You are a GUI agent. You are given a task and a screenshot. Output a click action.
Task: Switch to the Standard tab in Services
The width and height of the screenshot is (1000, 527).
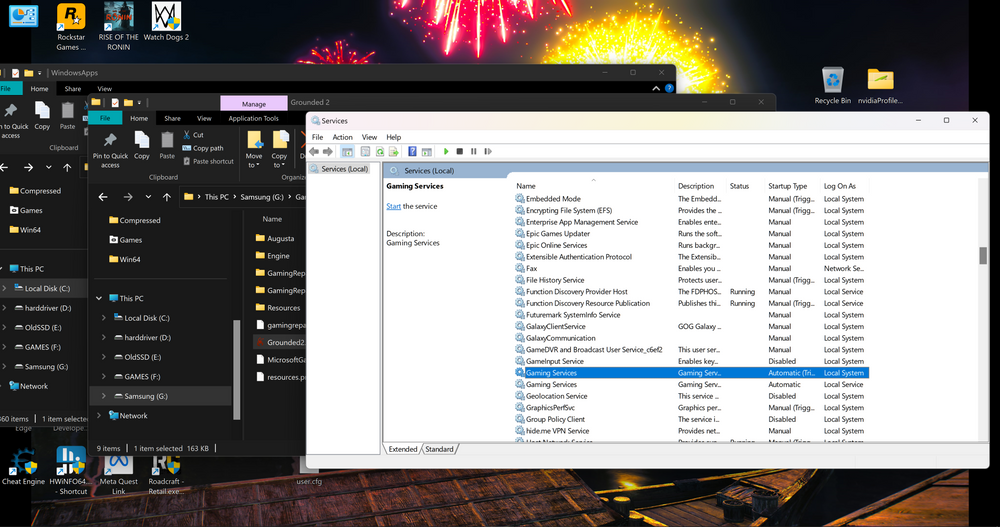pos(439,449)
